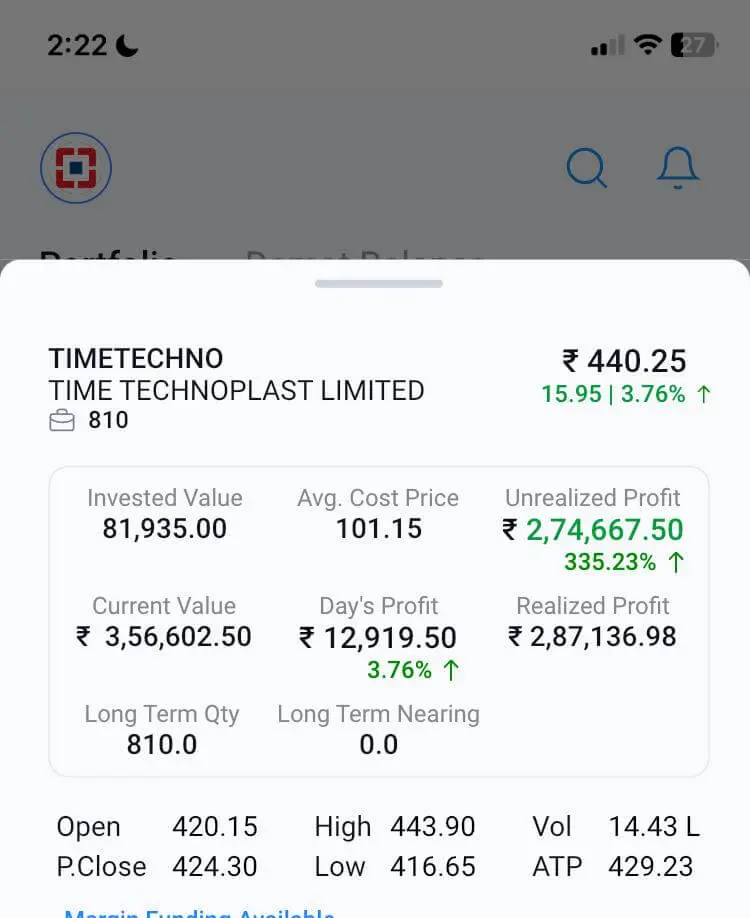Grab the bottom sheet drag handle

coord(378,284)
